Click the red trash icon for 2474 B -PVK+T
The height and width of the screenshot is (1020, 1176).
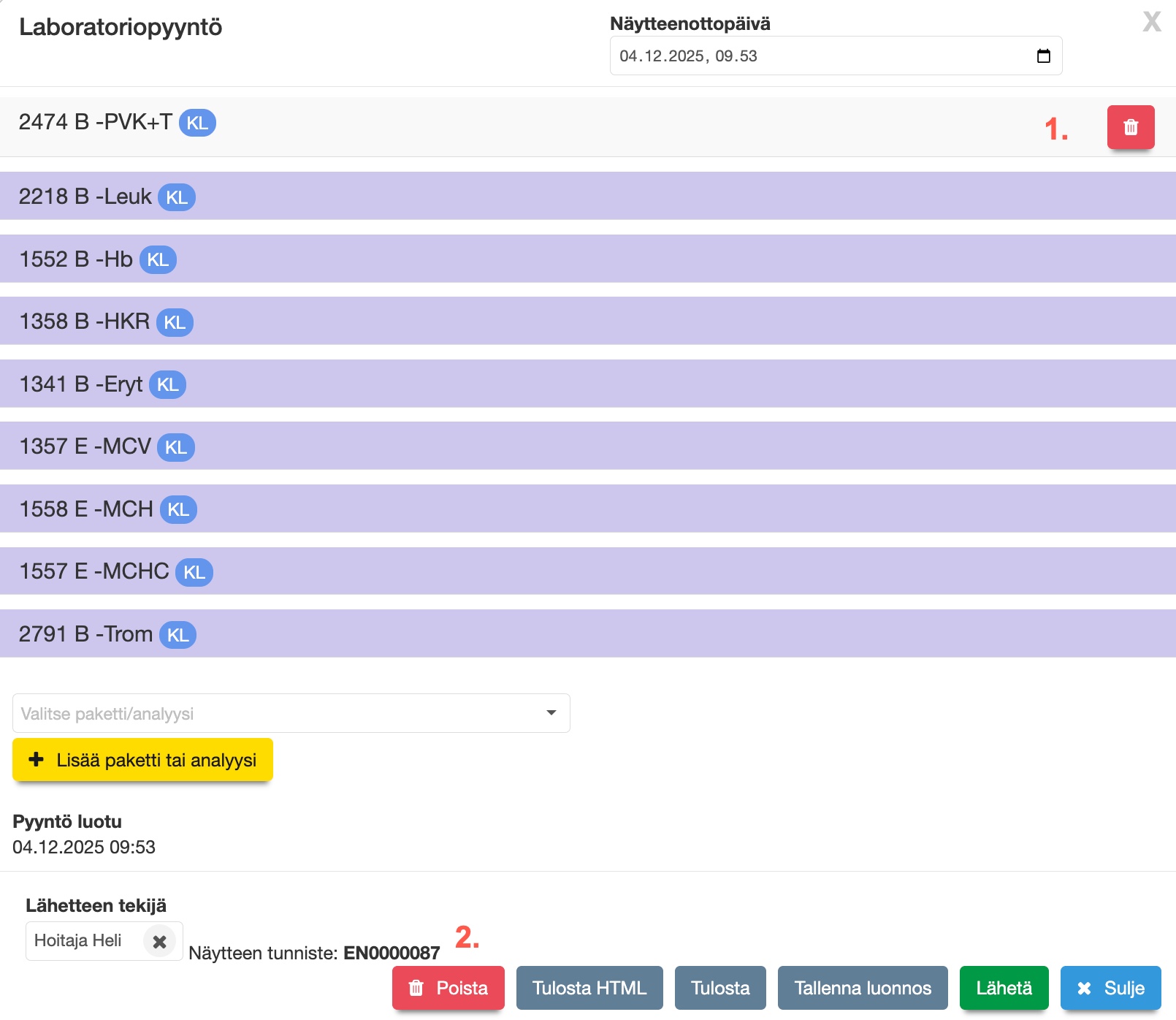(1130, 127)
